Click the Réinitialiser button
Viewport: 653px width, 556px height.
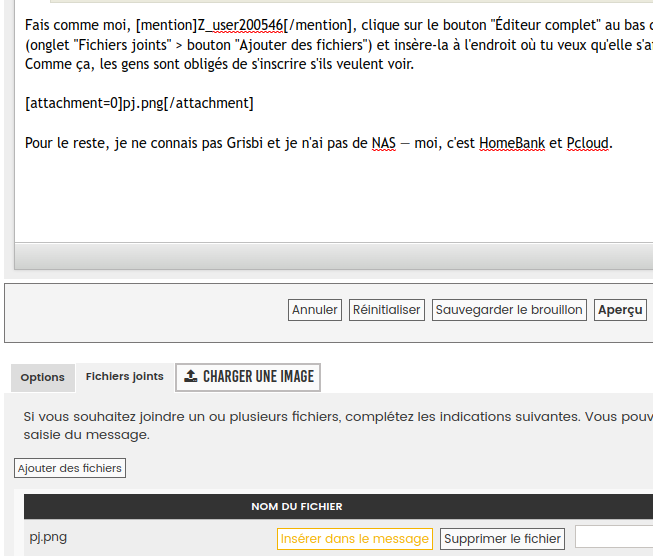(387, 310)
